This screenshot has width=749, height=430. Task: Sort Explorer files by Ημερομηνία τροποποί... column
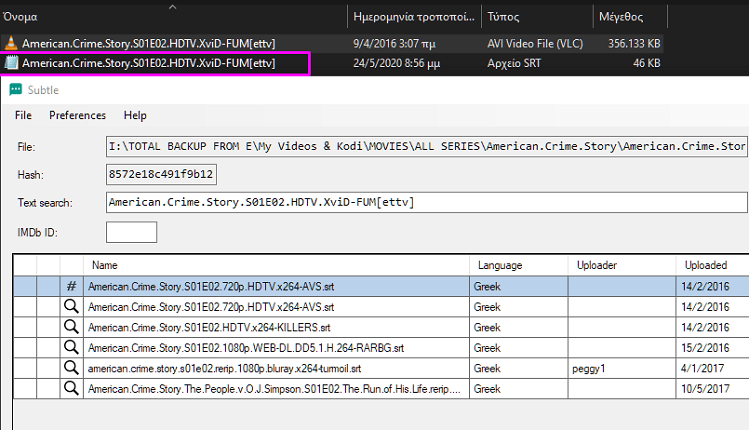click(x=414, y=17)
